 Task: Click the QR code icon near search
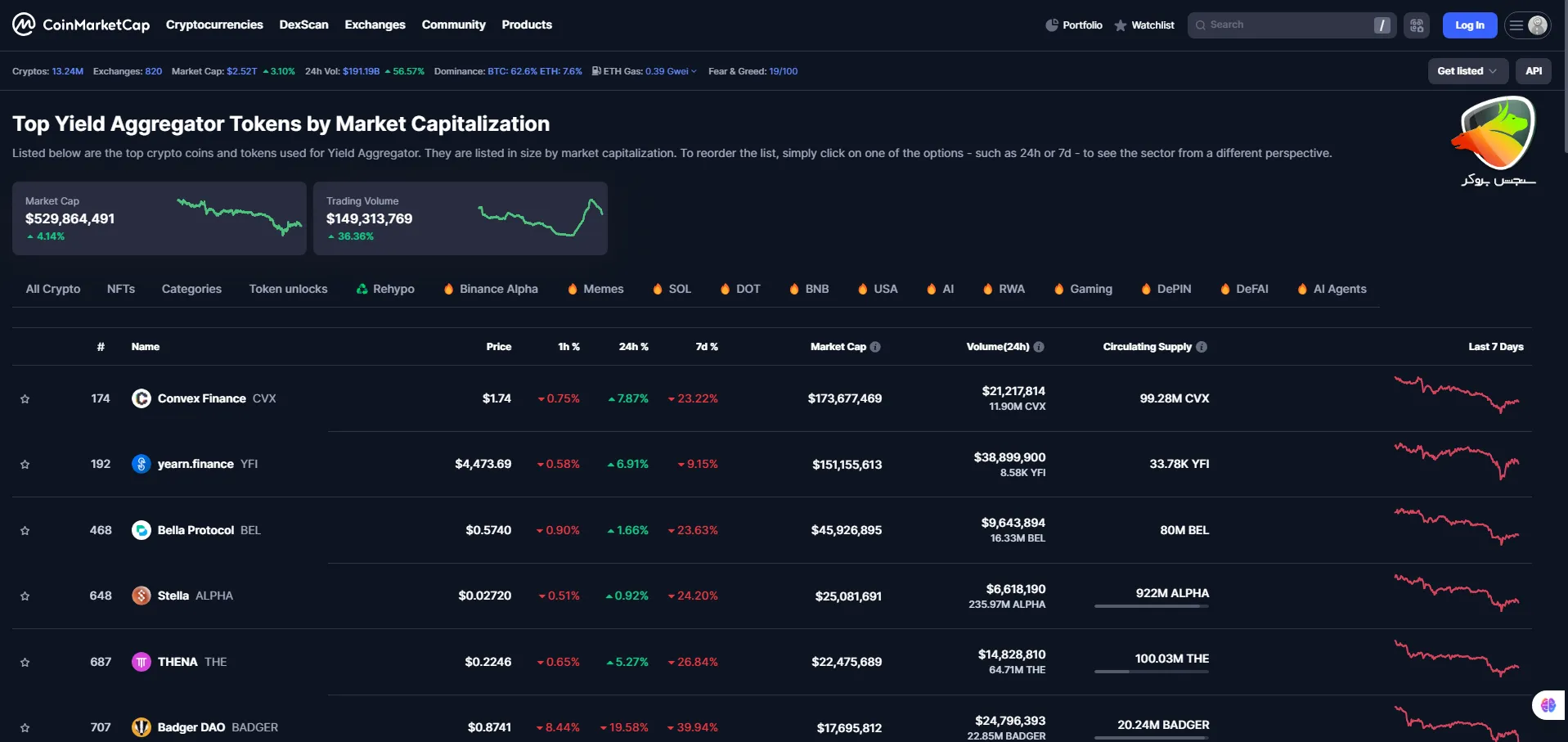pos(1417,25)
